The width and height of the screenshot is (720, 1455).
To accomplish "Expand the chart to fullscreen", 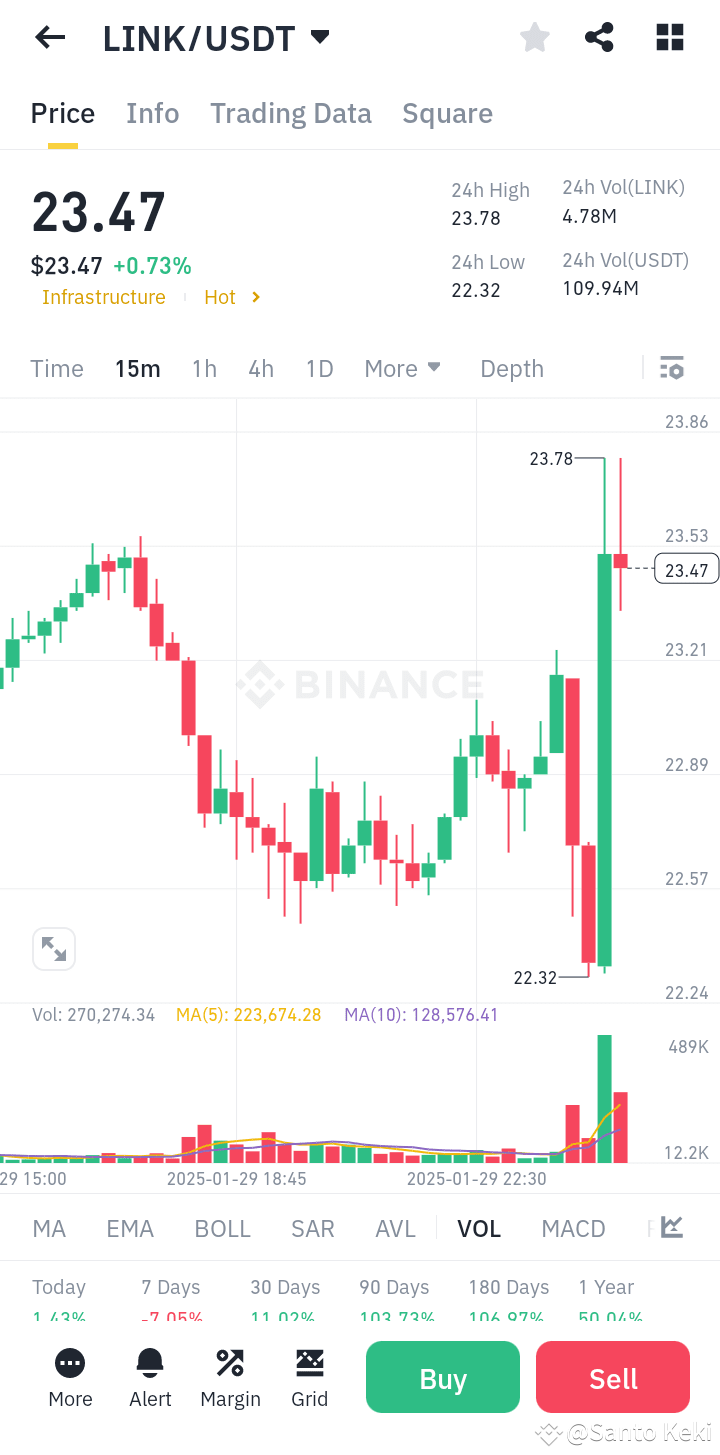I will click(x=54, y=948).
